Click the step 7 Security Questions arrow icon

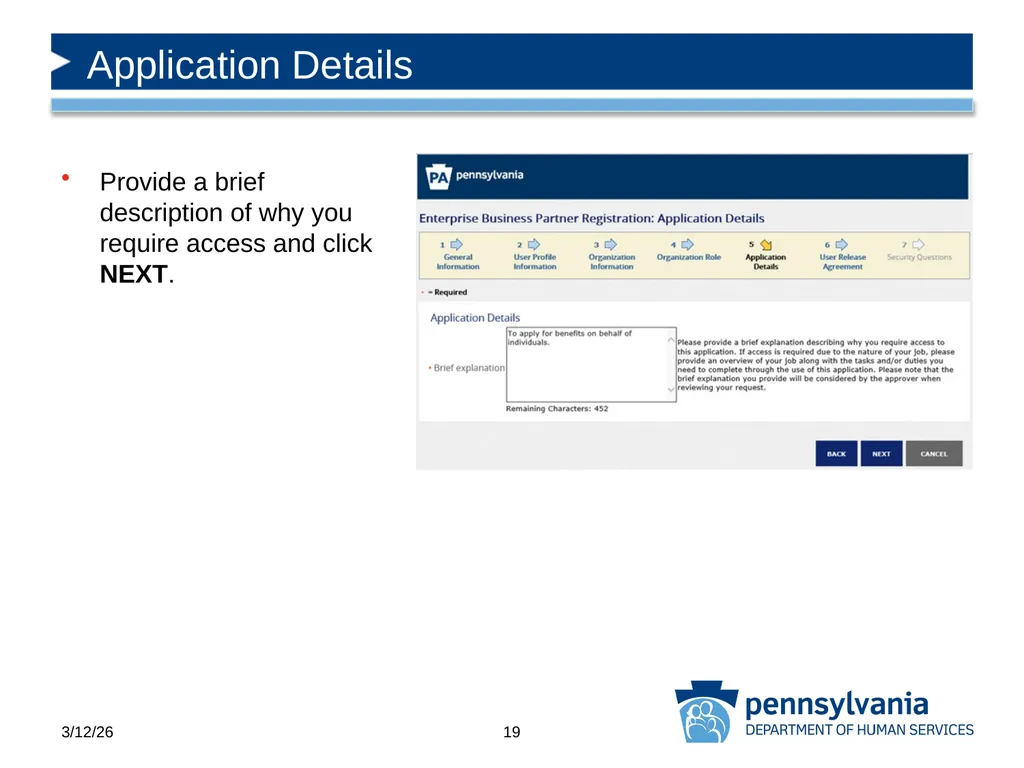click(x=919, y=244)
